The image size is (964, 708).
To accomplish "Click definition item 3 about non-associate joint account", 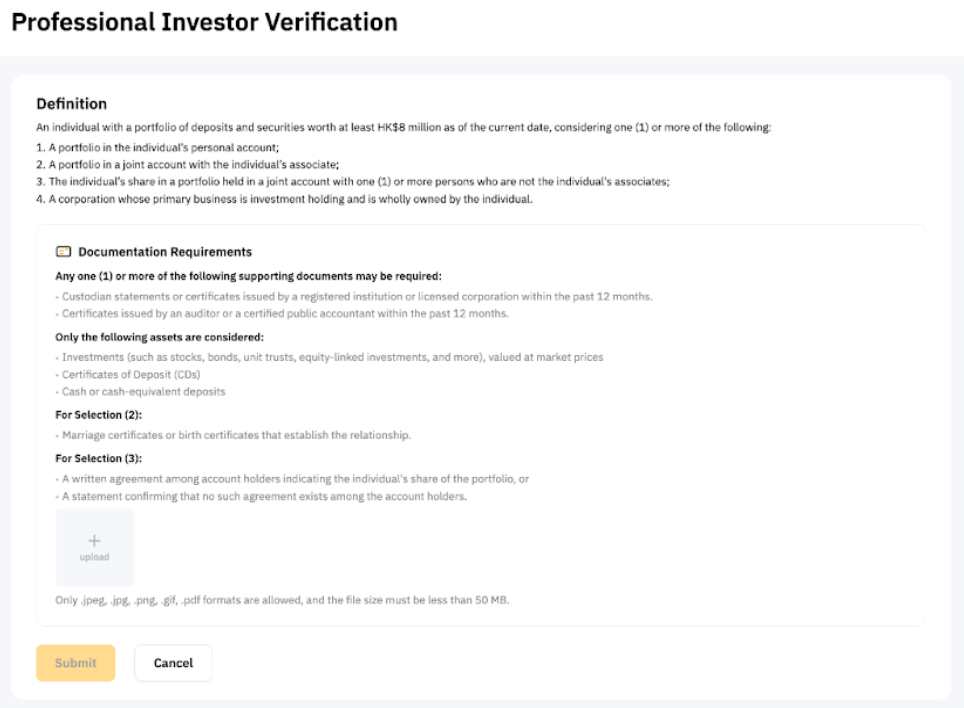I will click(x=352, y=181).
